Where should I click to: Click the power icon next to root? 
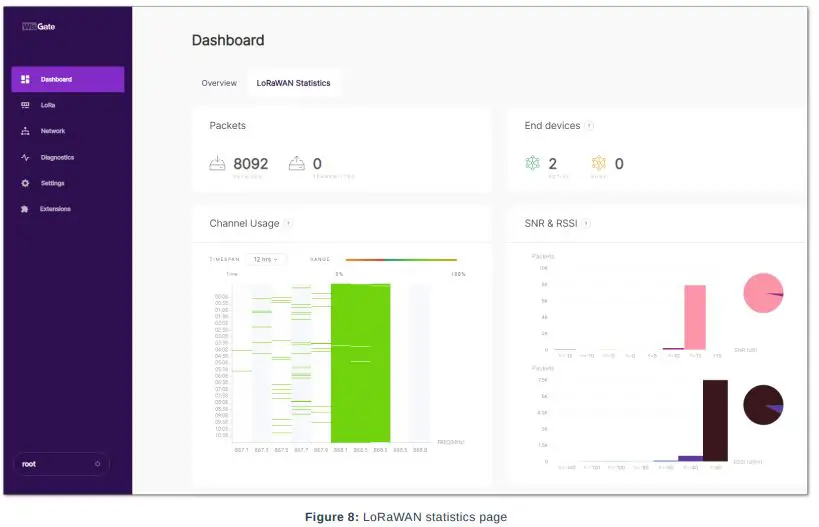click(x=97, y=464)
